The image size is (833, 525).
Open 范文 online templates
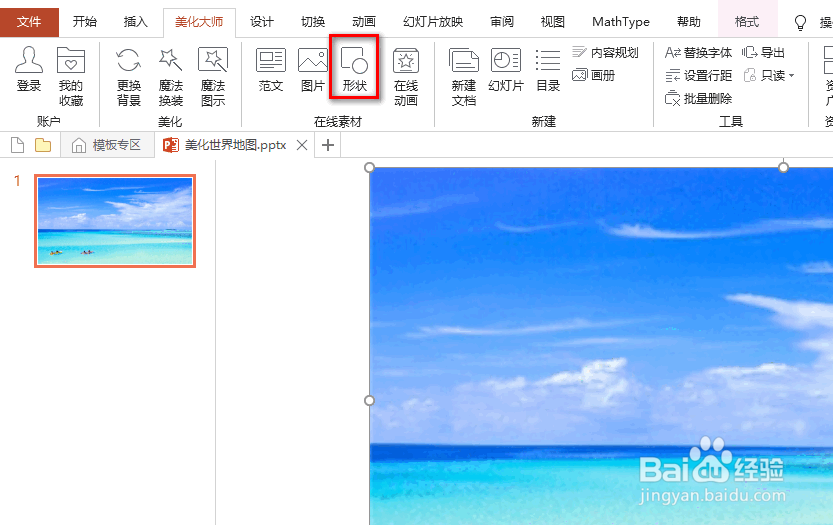click(x=270, y=69)
